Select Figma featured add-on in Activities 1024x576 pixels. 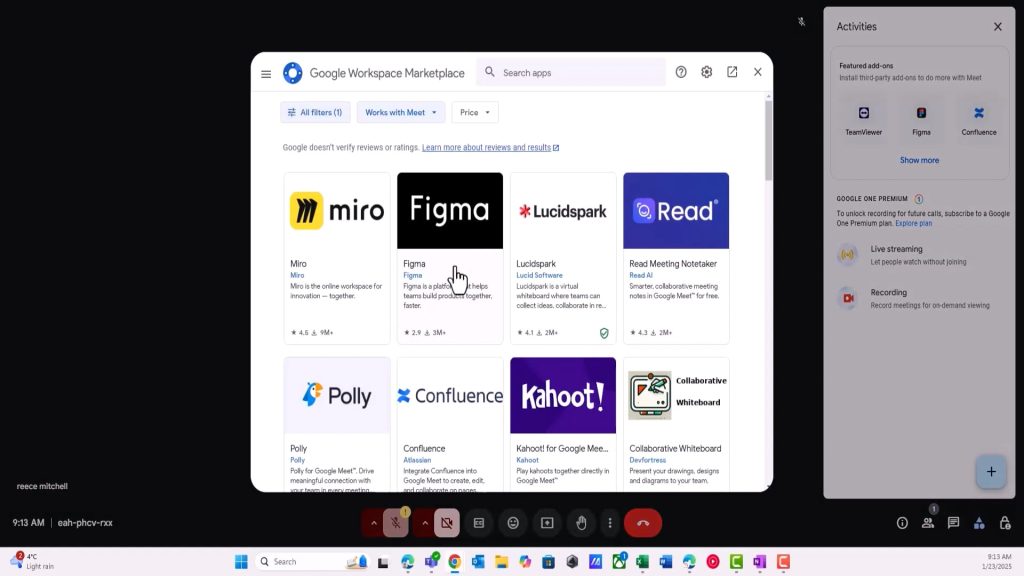[x=921, y=120]
